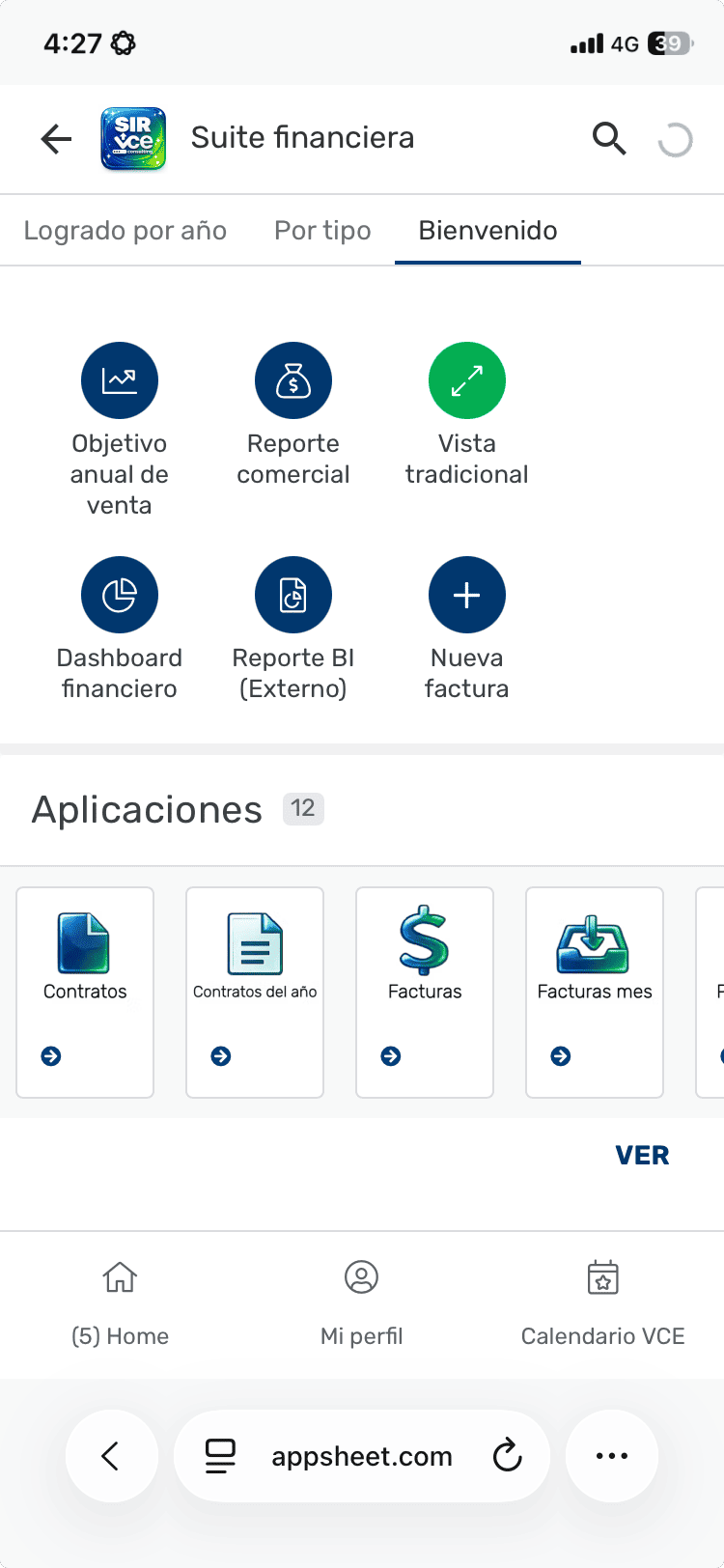The image size is (724, 1568).
Task: Switch to the Logrado por año tab
Action: pos(125,231)
